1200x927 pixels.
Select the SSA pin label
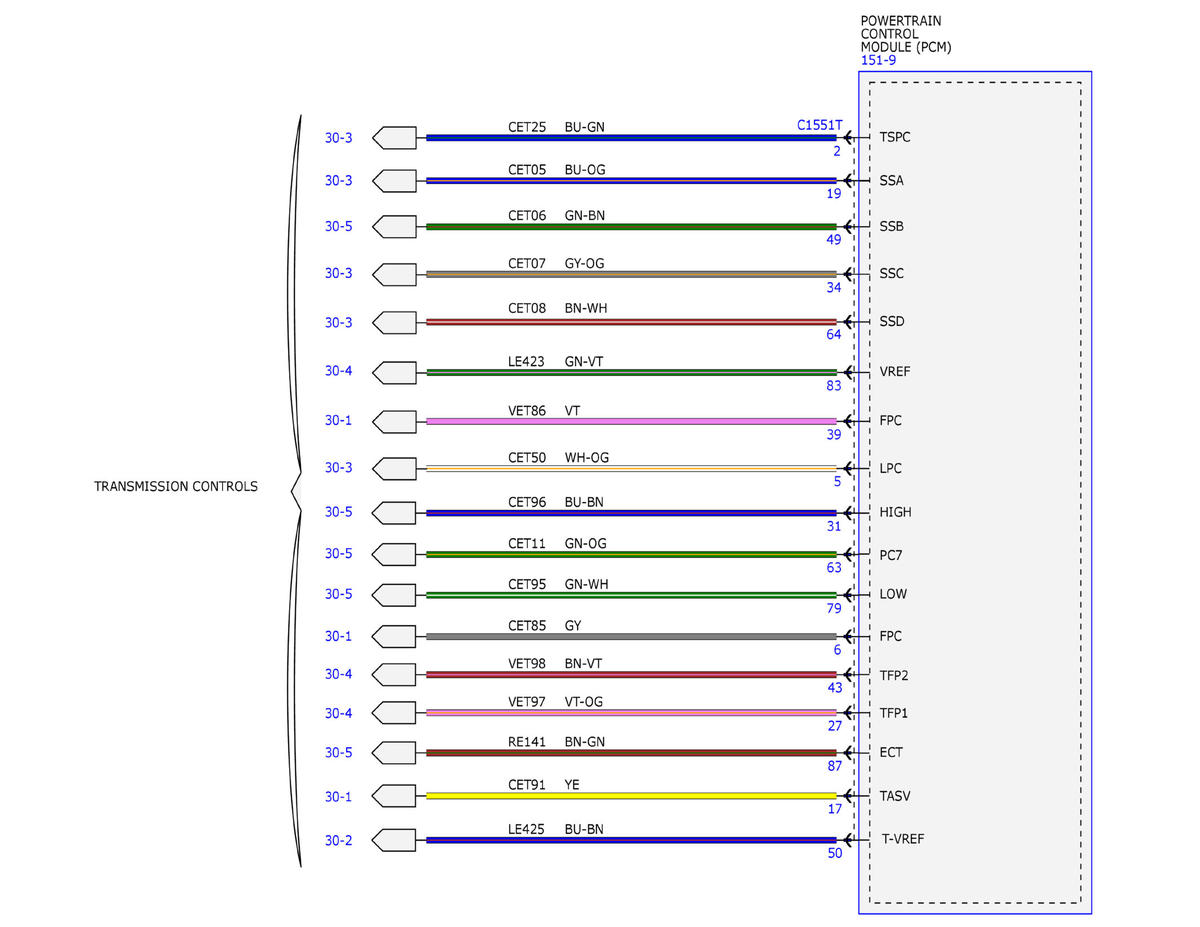(x=891, y=181)
